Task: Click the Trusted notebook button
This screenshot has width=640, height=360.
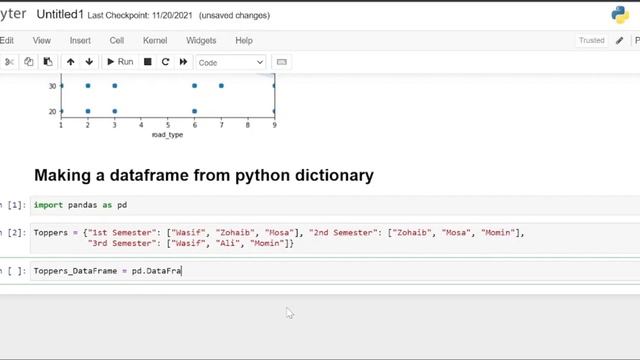Action: (x=591, y=40)
